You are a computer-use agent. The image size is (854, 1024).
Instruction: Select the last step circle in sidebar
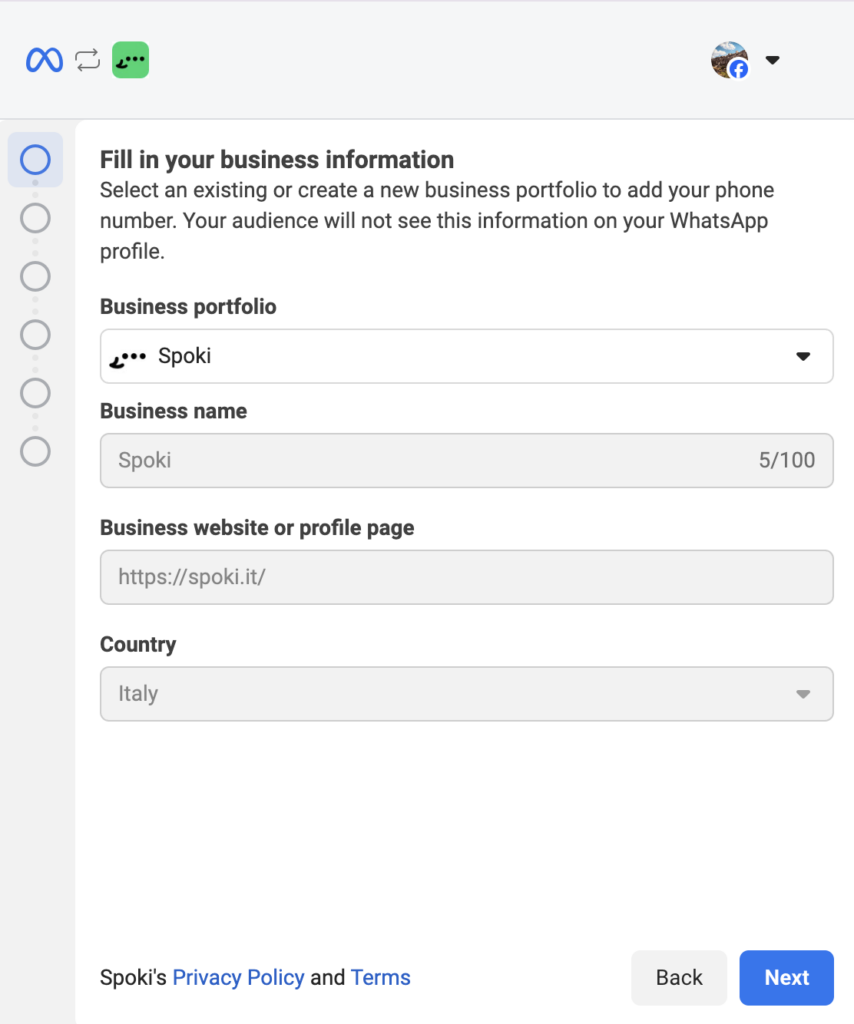(x=35, y=451)
